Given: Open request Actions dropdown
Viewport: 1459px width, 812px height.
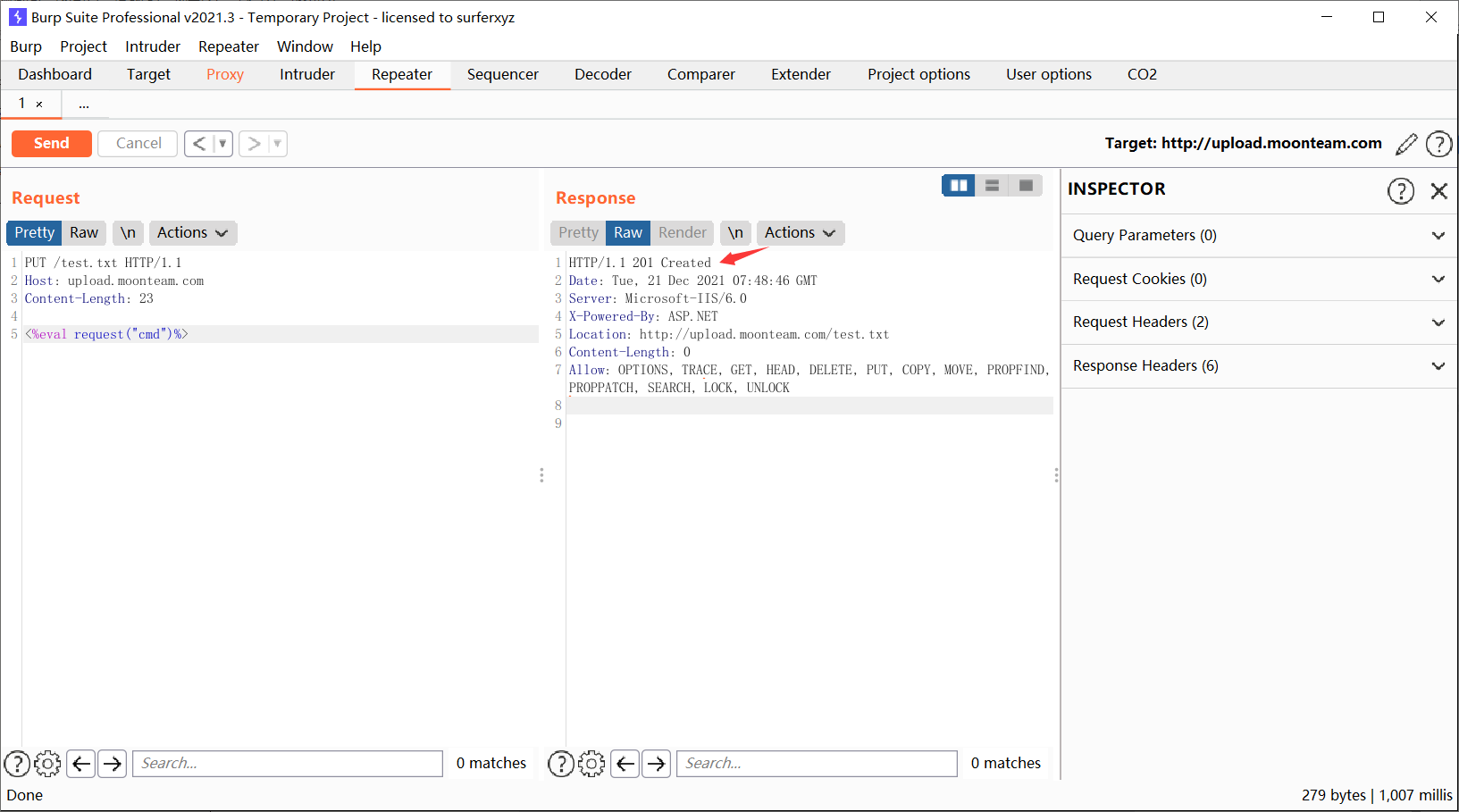Looking at the screenshot, I should pos(192,232).
